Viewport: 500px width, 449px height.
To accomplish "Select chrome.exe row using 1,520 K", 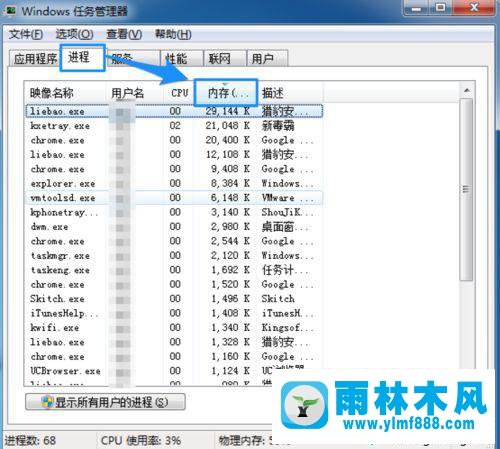I will [x=174, y=284].
